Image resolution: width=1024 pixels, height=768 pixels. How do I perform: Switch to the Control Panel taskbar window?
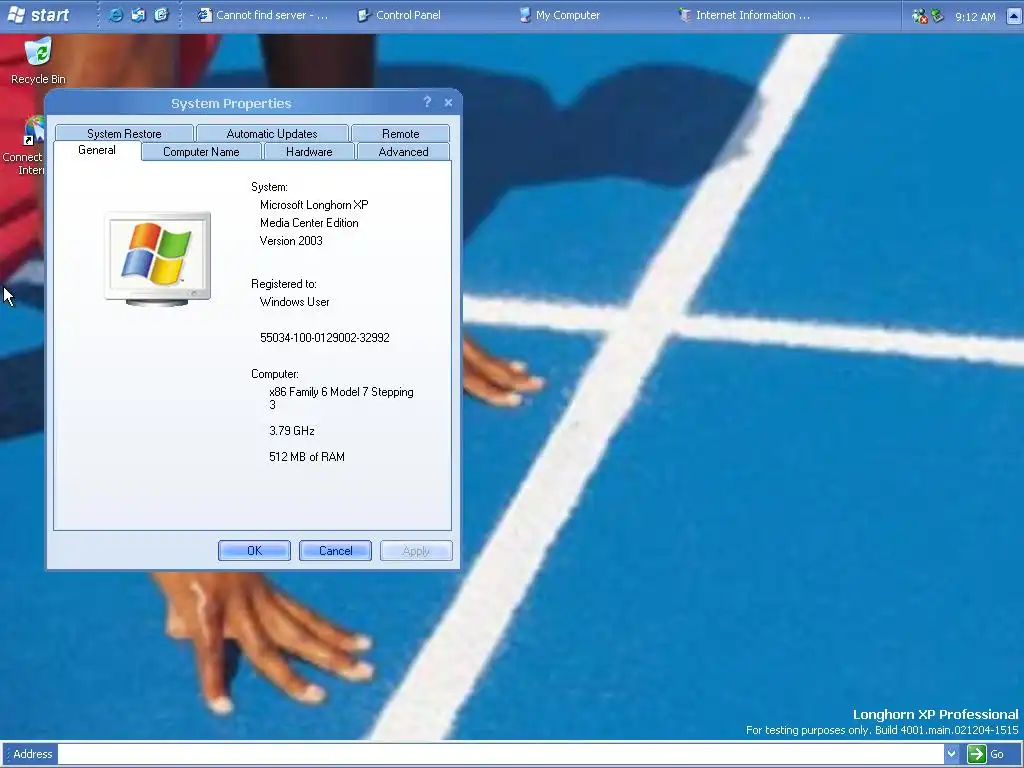pyautogui.click(x=400, y=15)
